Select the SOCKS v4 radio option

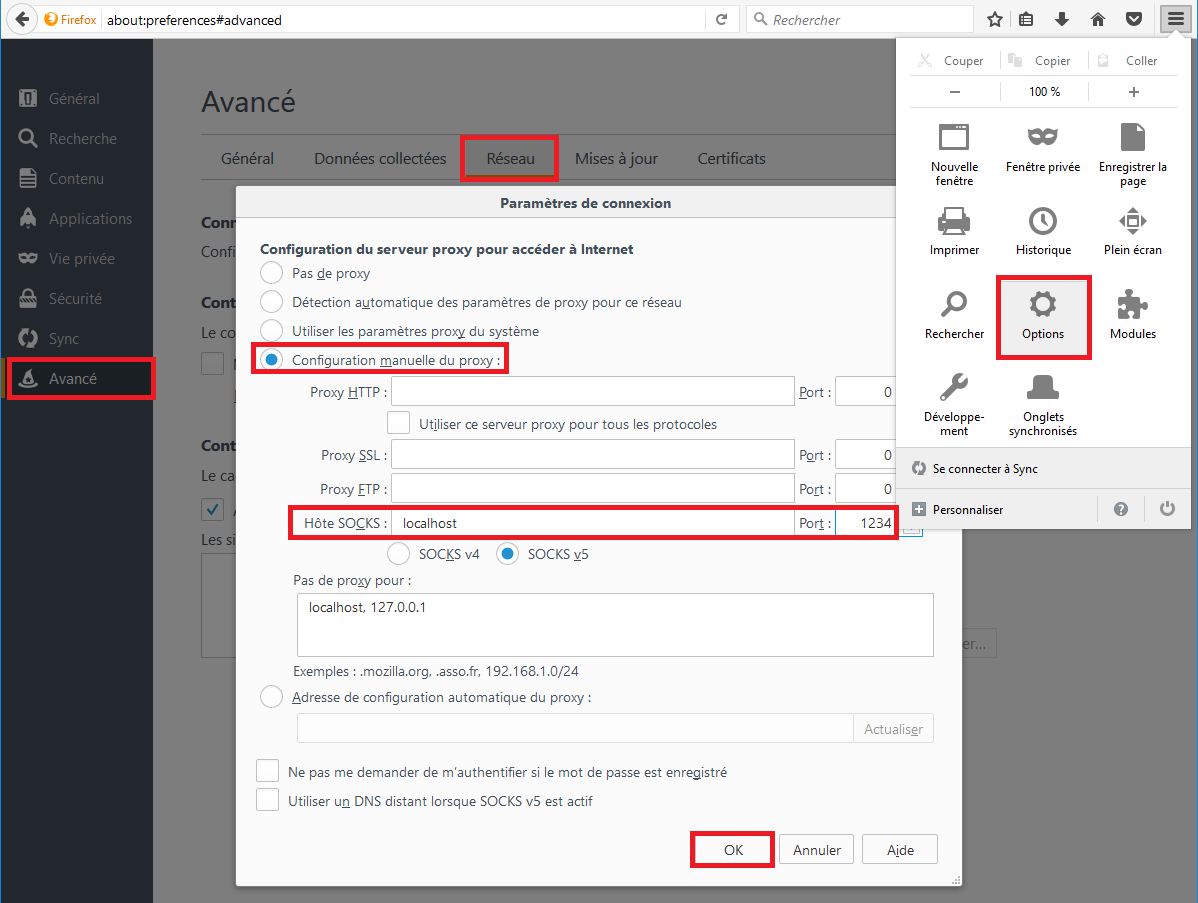point(398,553)
